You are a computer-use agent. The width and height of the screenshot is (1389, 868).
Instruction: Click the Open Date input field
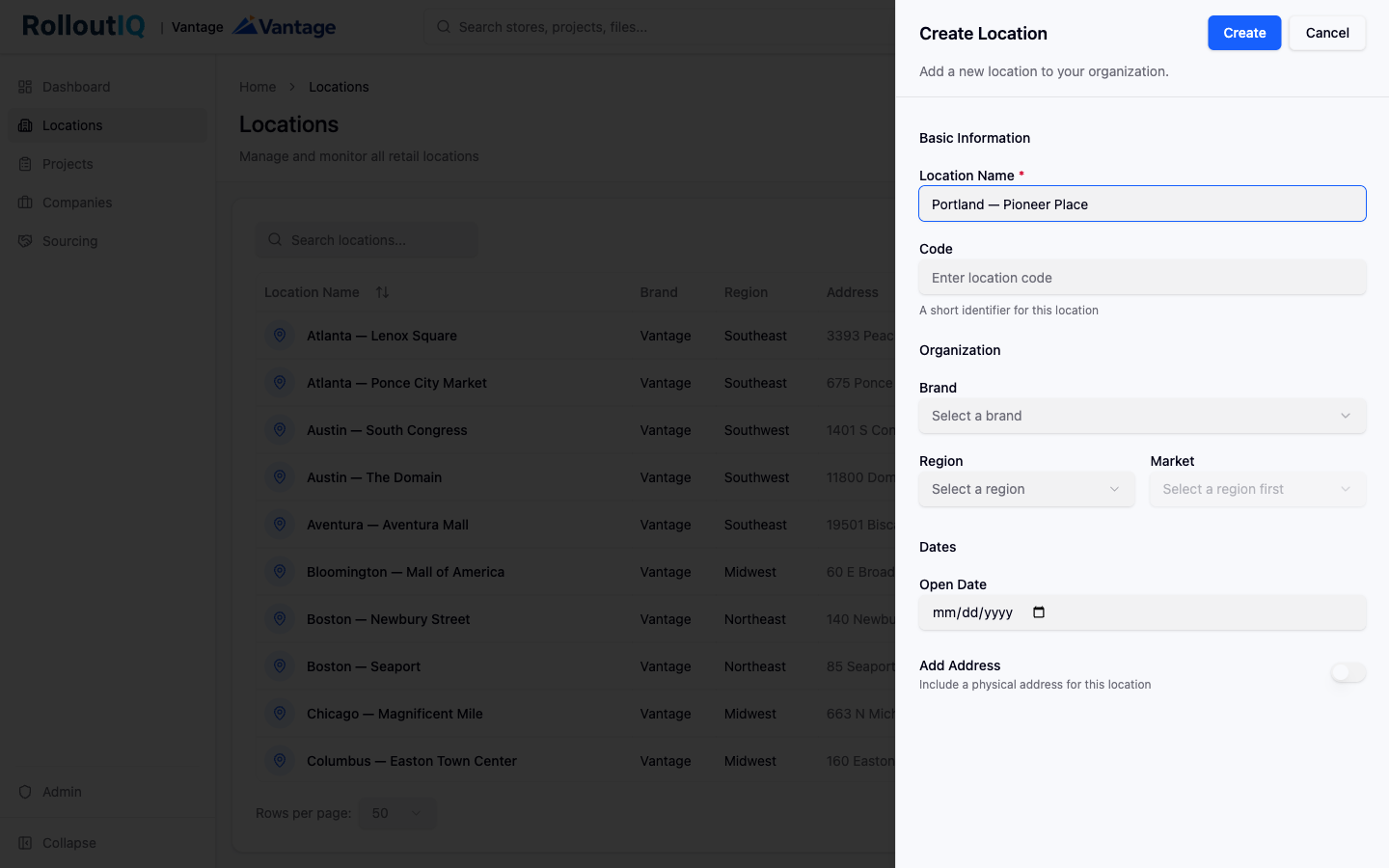pyautogui.click(x=1142, y=612)
